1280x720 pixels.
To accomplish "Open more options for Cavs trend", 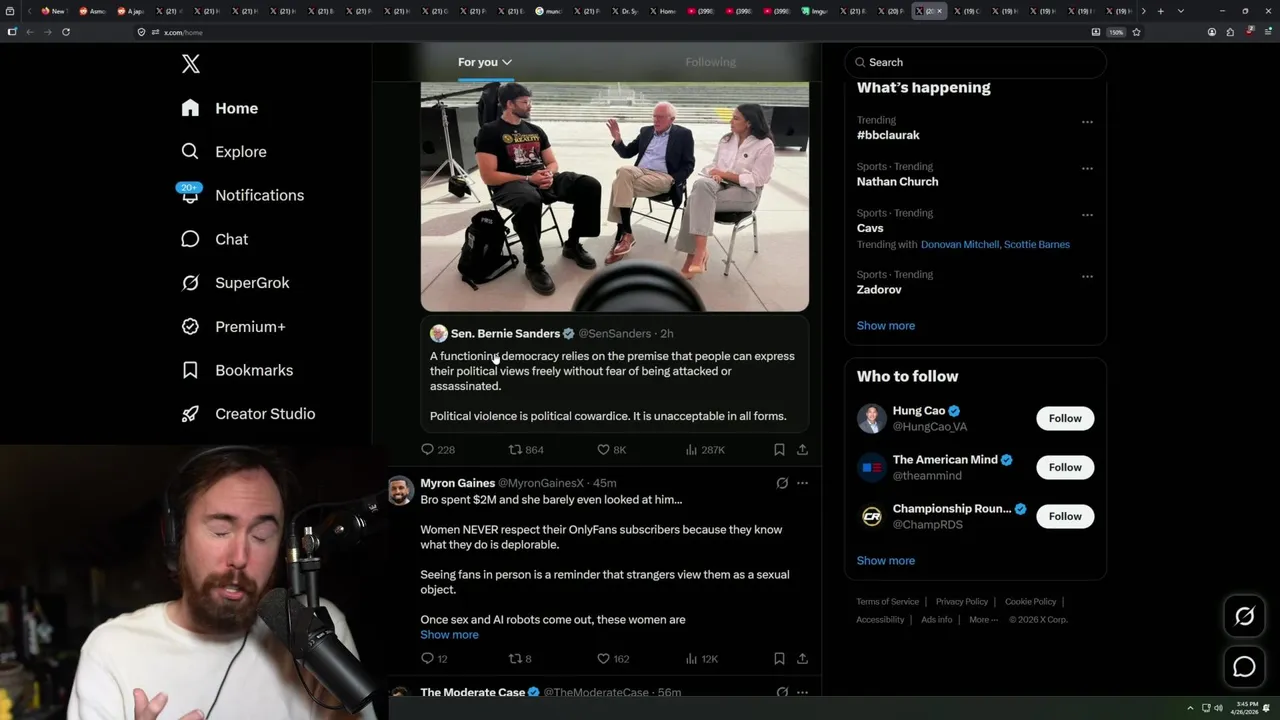I will pos(1087,215).
